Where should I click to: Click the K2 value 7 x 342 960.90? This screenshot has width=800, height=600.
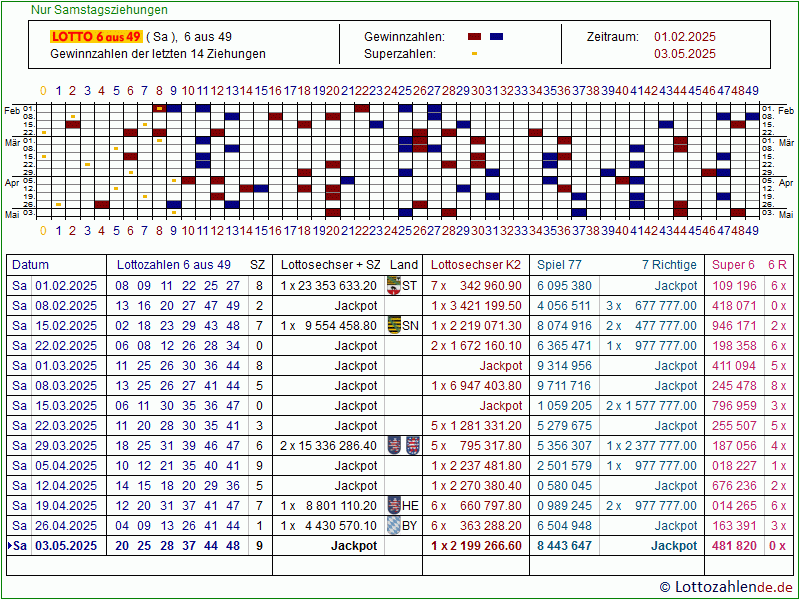476,286
